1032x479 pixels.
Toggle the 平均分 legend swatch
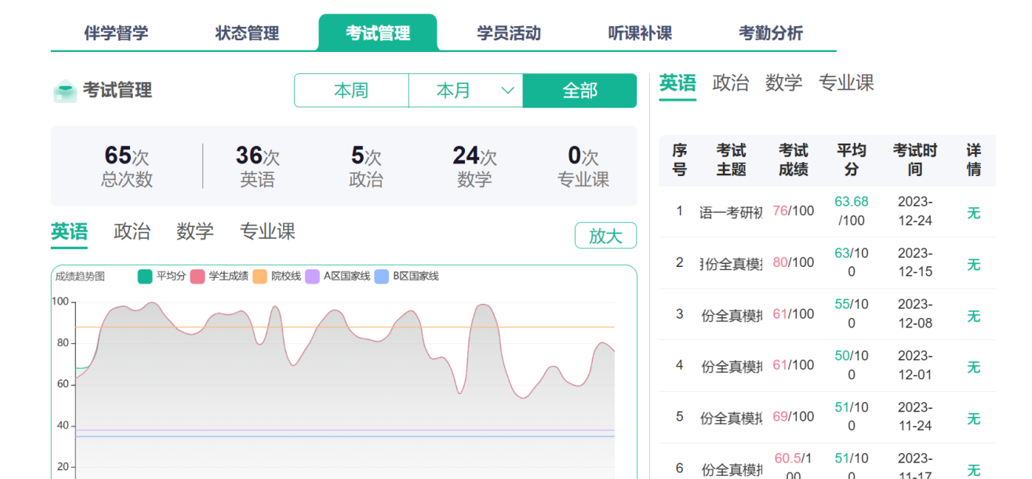coord(145,276)
